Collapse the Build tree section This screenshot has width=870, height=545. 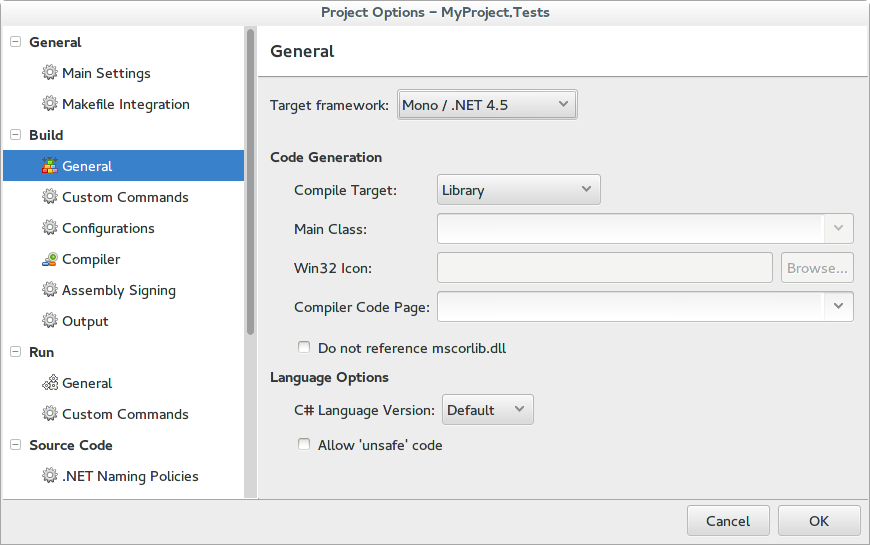click(x=16, y=135)
